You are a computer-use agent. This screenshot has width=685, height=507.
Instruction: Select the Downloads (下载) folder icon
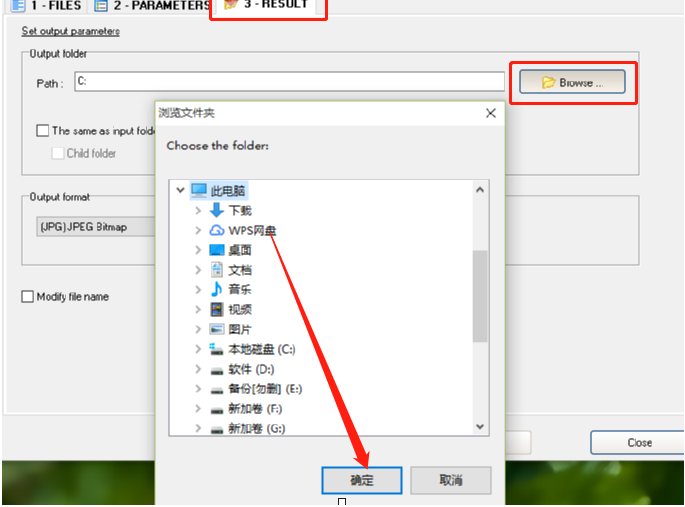pos(217,210)
